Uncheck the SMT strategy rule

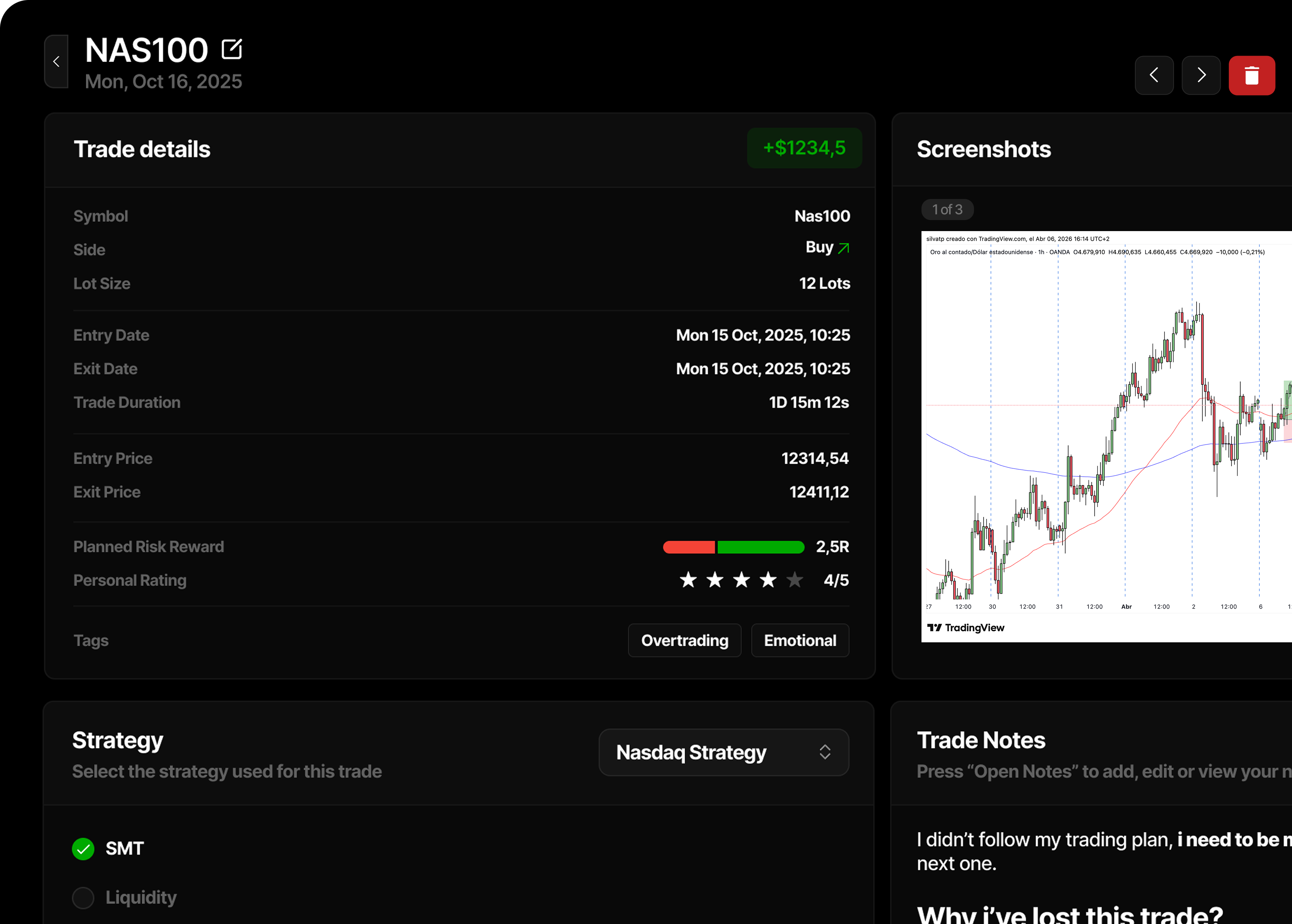point(83,849)
